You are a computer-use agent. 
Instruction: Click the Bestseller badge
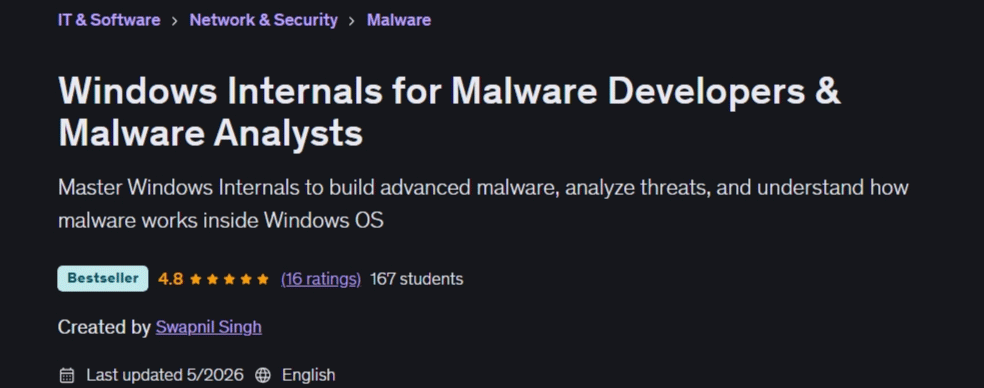pos(103,279)
